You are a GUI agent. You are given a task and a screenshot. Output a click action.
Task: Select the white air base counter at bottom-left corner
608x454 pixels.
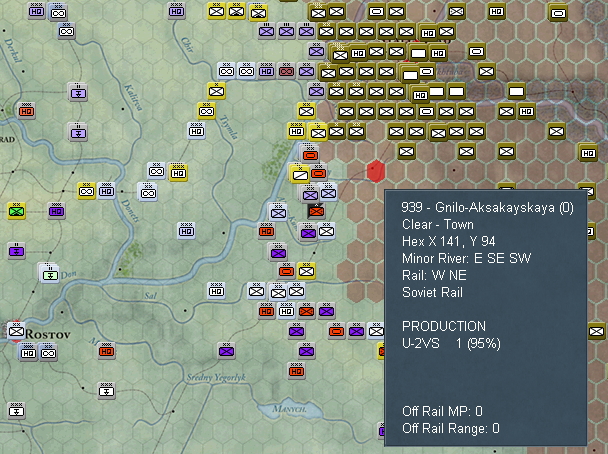coord(16,411)
